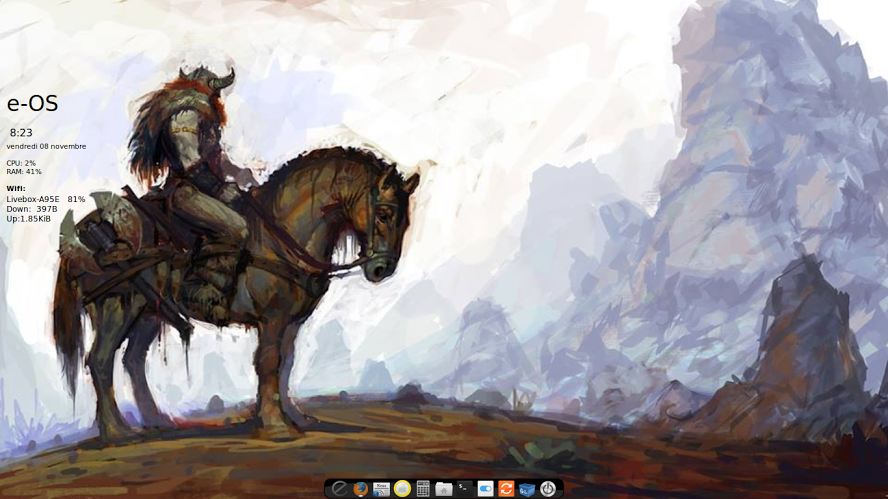Click the 81% wifi signal value

(76, 199)
